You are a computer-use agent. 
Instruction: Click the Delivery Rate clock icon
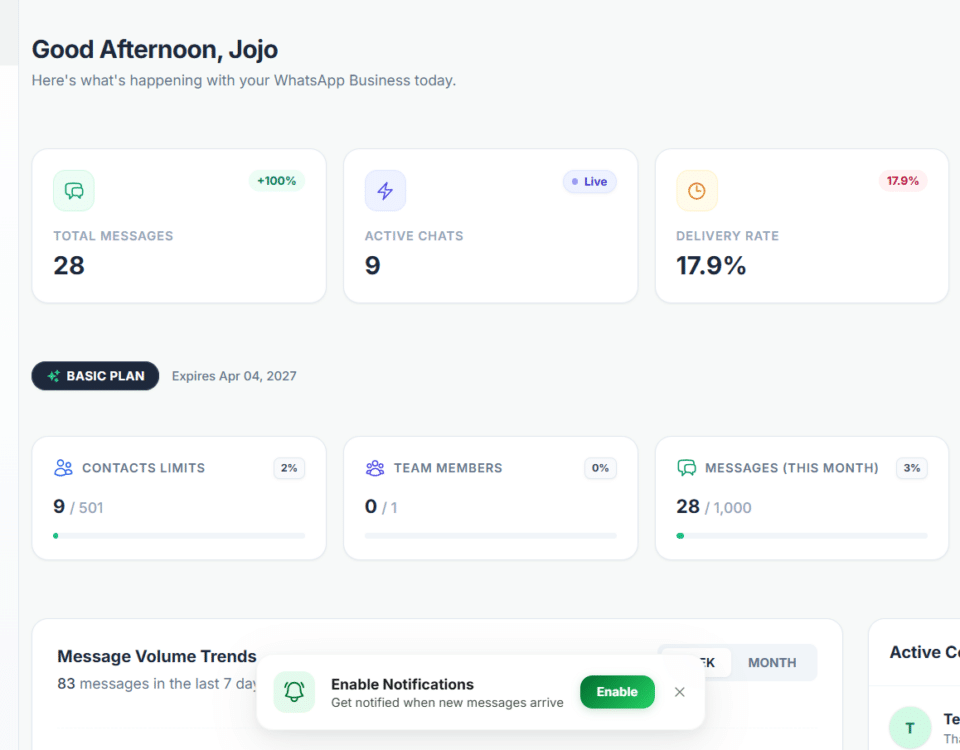click(697, 191)
